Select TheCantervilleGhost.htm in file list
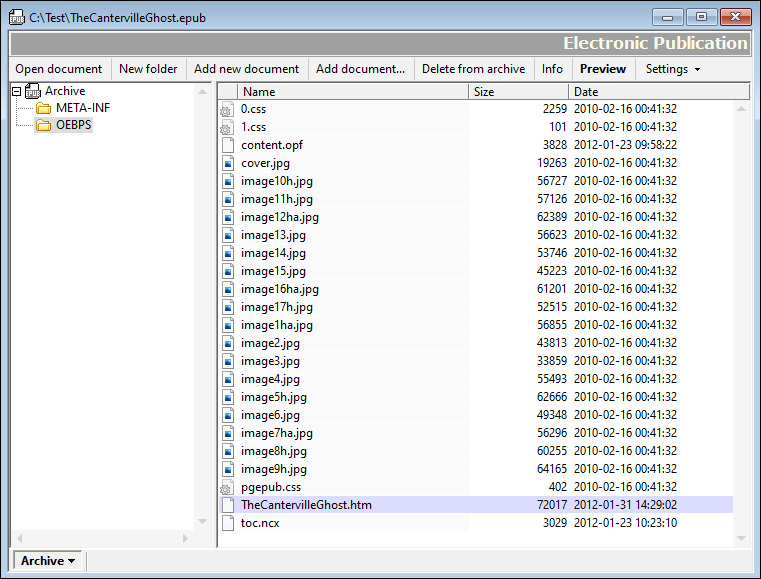 (x=306, y=505)
